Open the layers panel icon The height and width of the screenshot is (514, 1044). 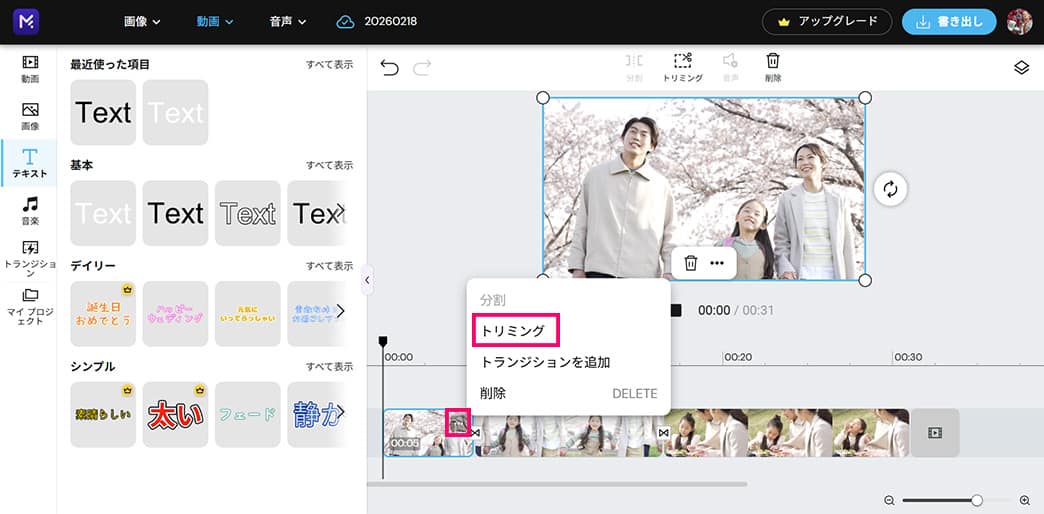pyautogui.click(x=1021, y=67)
